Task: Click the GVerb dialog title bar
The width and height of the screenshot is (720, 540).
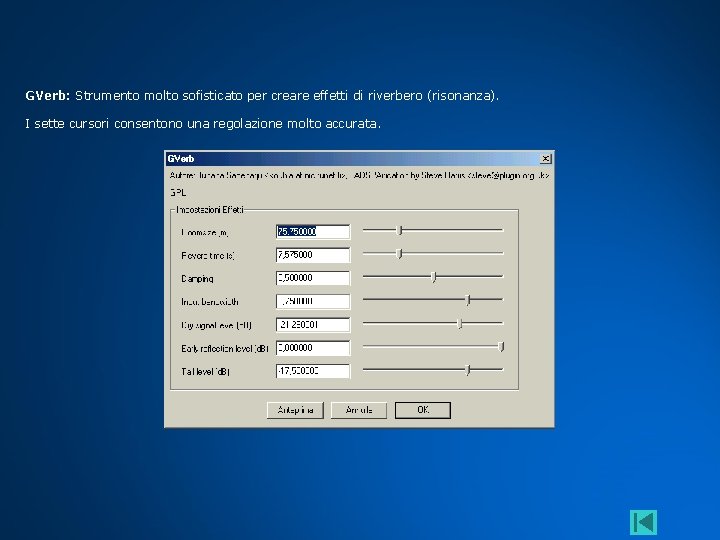Action: pyautogui.click(x=359, y=159)
